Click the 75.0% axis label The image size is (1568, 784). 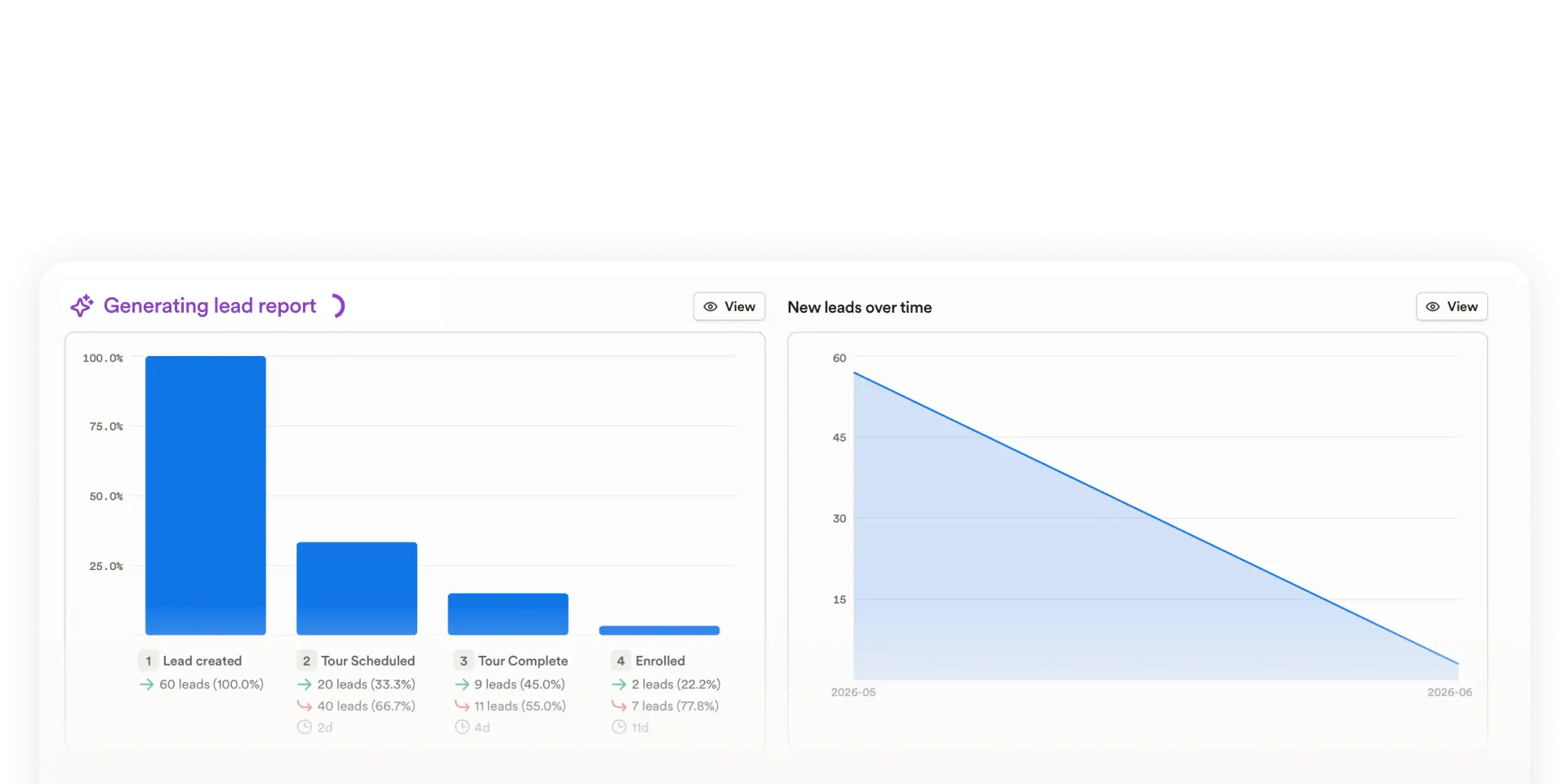[x=106, y=426]
